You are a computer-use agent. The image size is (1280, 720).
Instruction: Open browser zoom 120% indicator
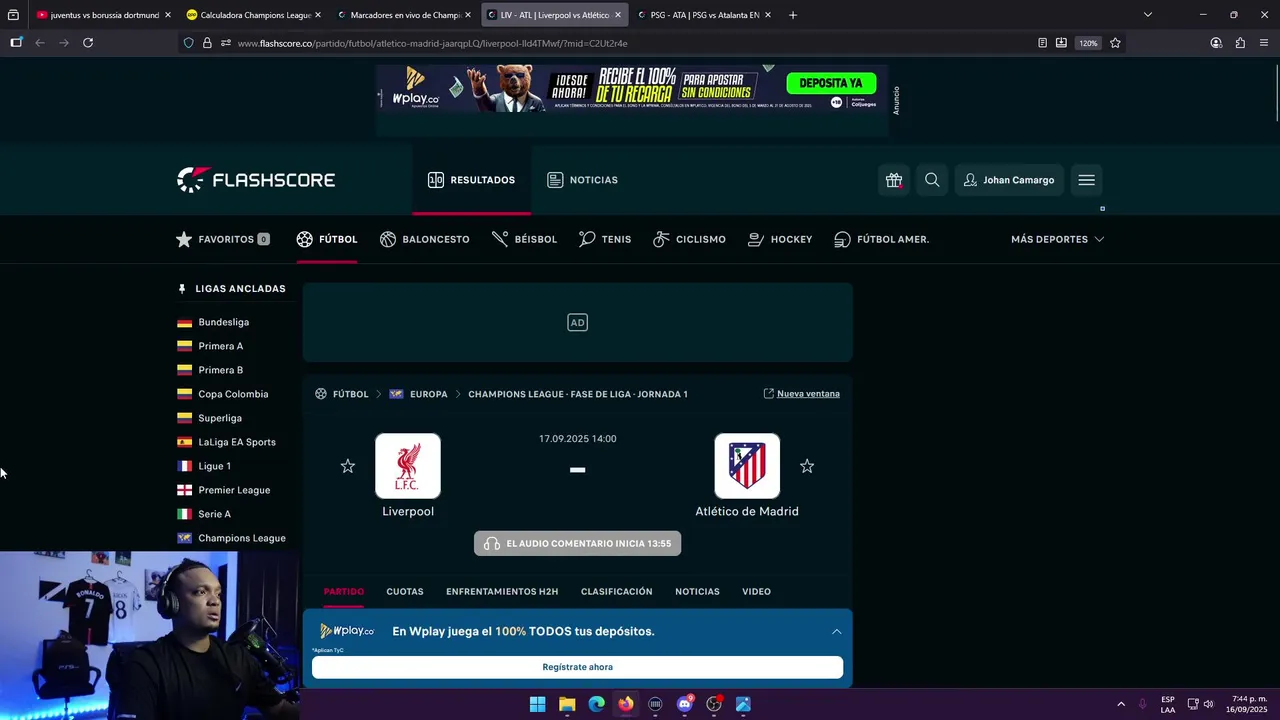click(1088, 43)
